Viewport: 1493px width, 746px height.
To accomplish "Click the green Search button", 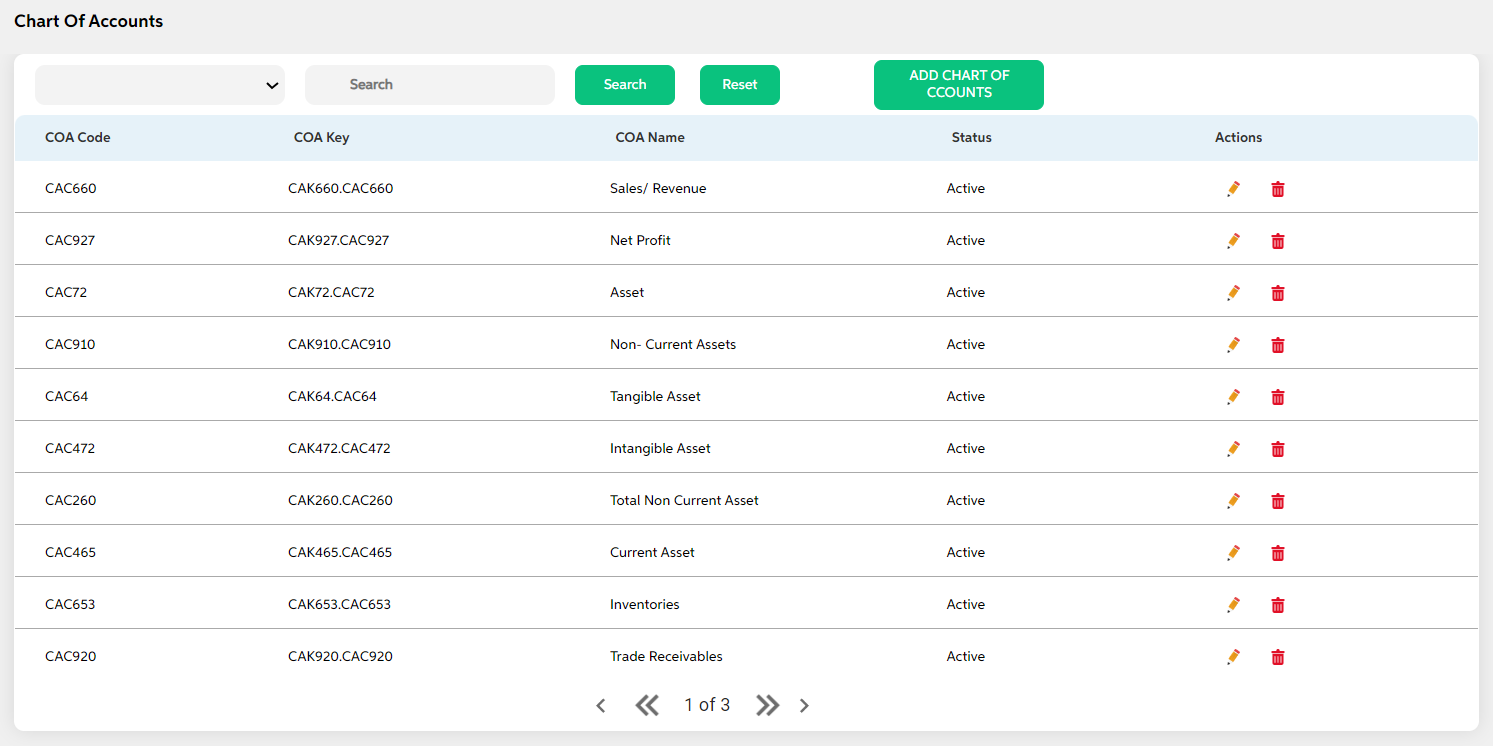I will (625, 85).
